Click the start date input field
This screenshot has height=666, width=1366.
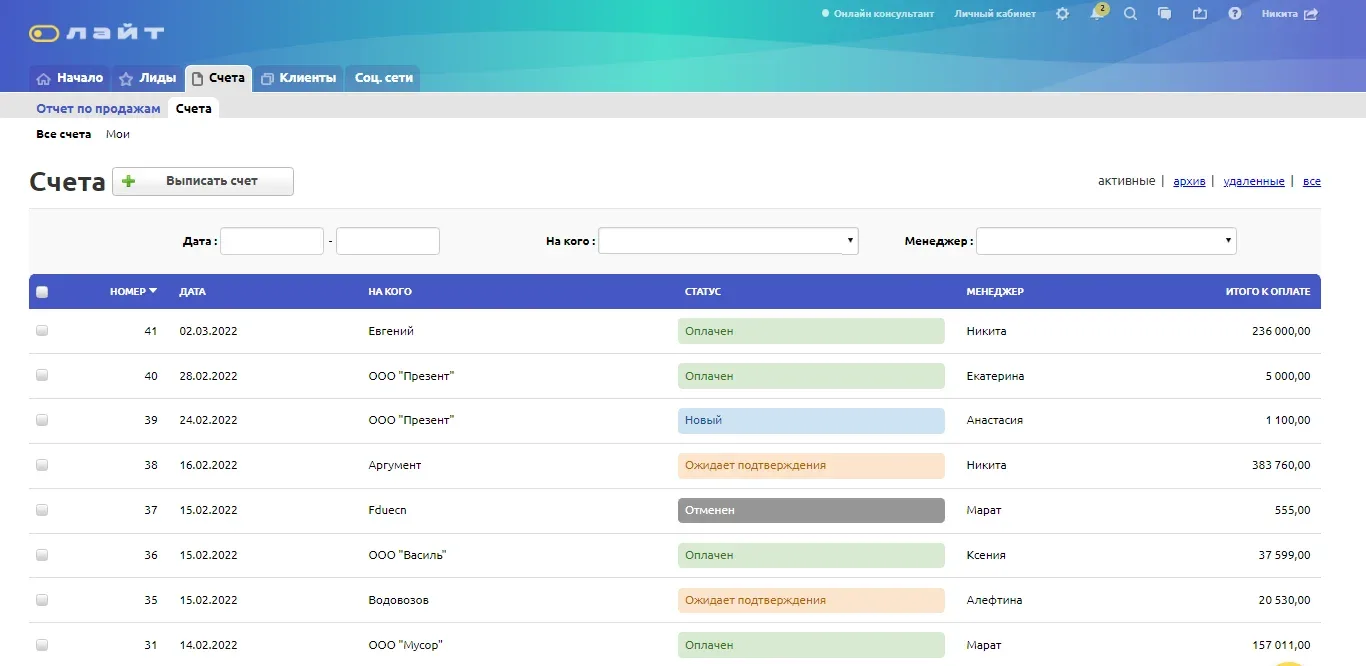click(272, 241)
